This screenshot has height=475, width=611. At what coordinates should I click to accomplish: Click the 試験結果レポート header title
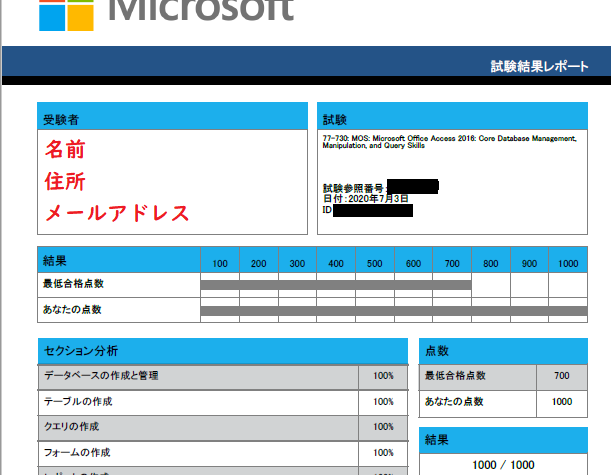tap(539, 67)
